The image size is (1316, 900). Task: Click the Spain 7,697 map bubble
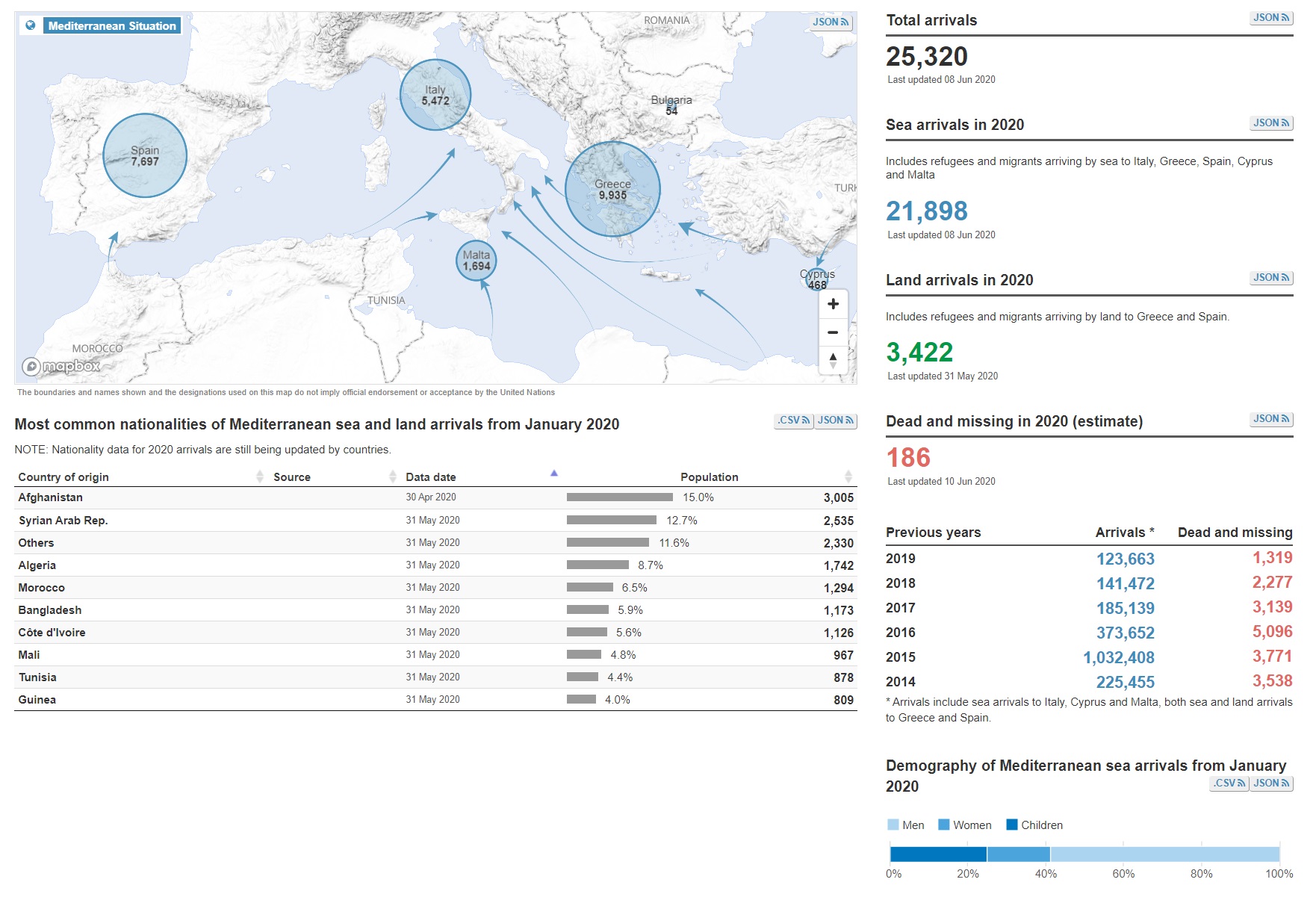(145, 155)
